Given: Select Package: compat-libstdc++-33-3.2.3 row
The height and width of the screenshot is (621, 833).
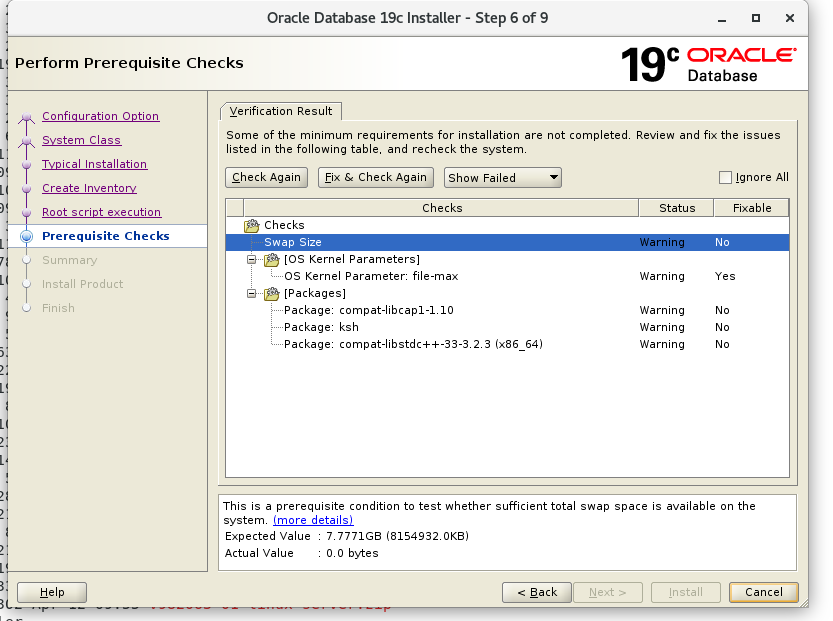Looking at the screenshot, I should point(507,344).
